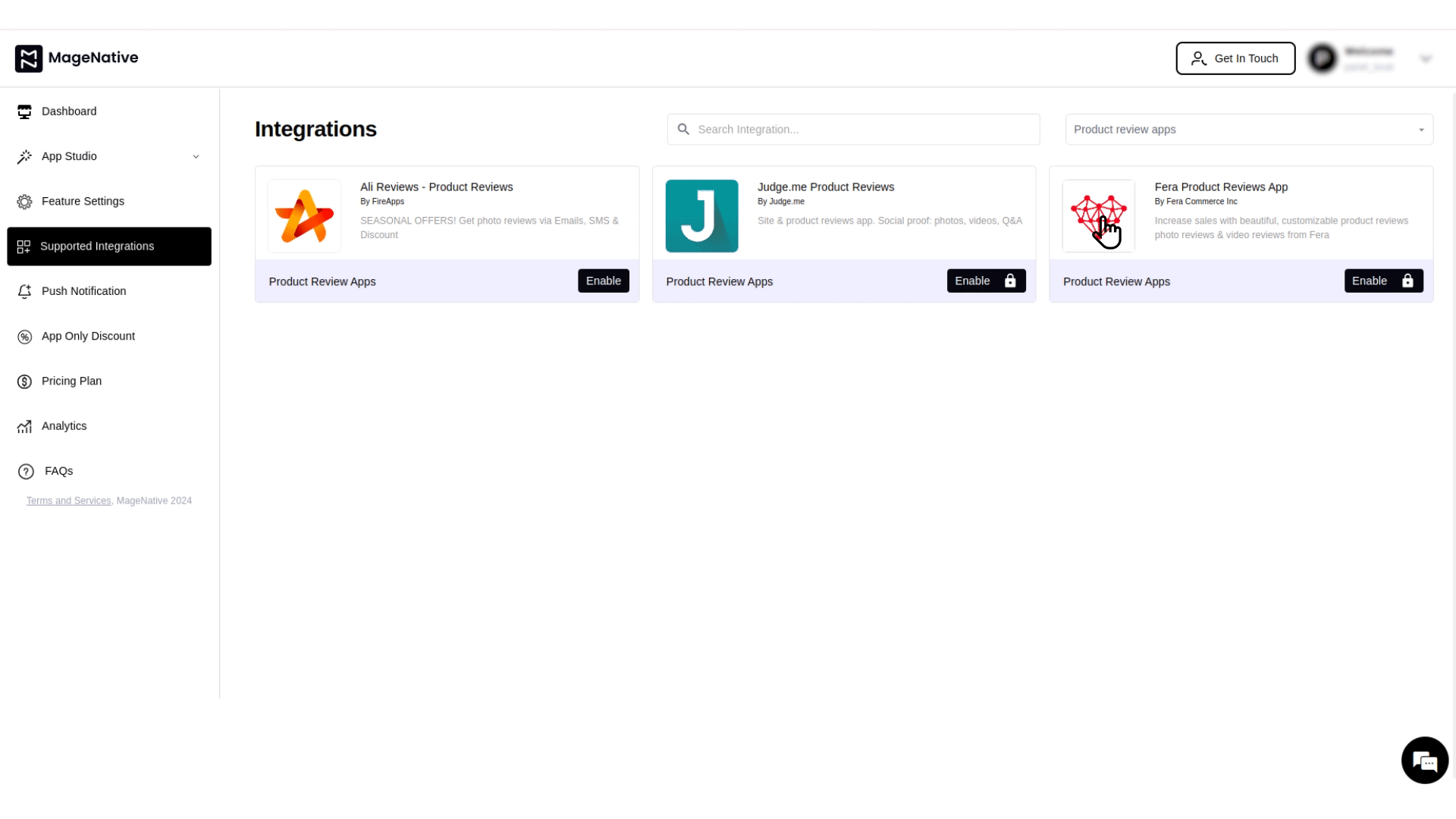This screenshot has width=1456, height=819.
Task: Enable the locked Judge.me integration
Action: 985,281
